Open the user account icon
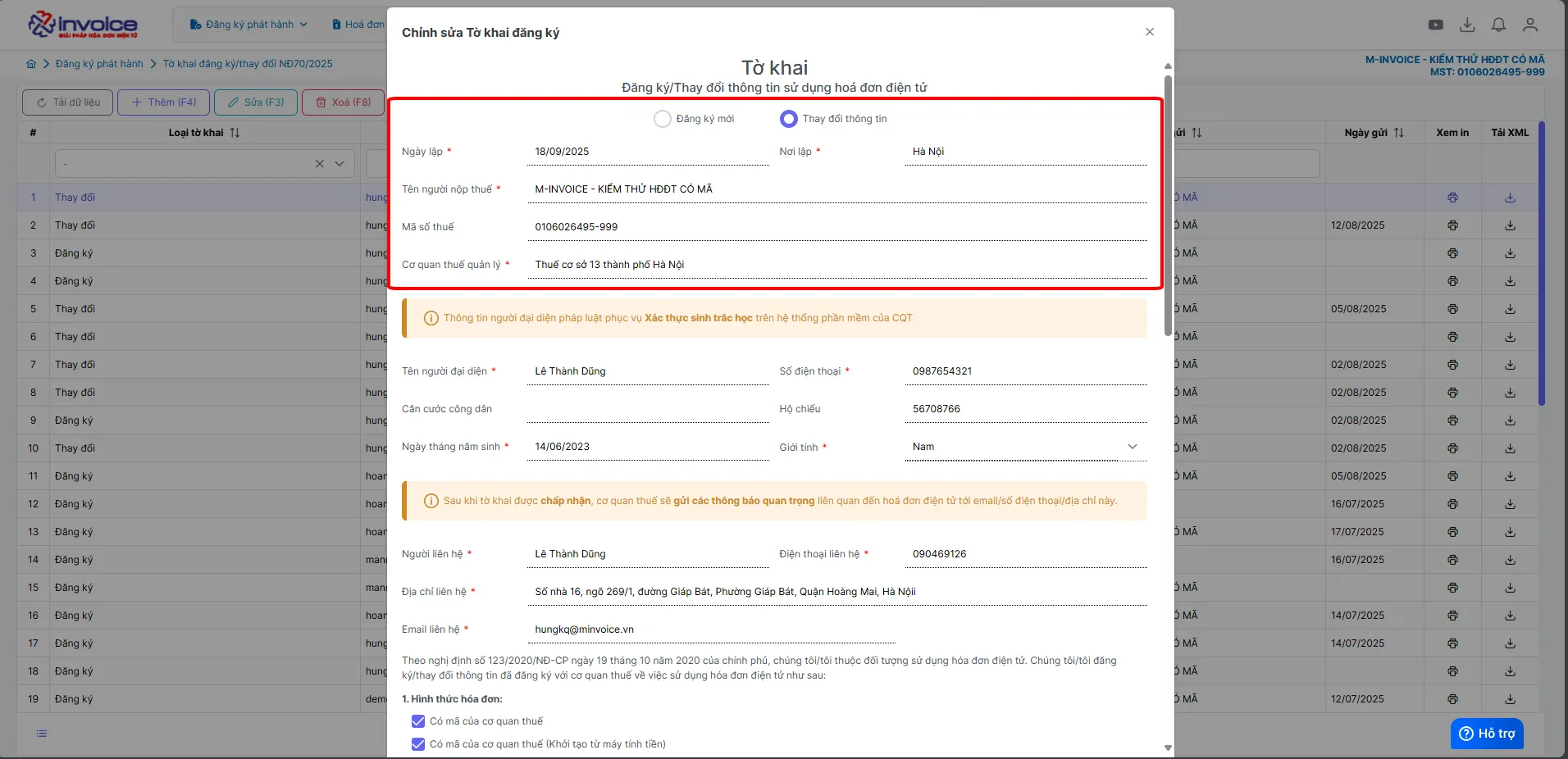 pyautogui.click(x=1530, y=25)
